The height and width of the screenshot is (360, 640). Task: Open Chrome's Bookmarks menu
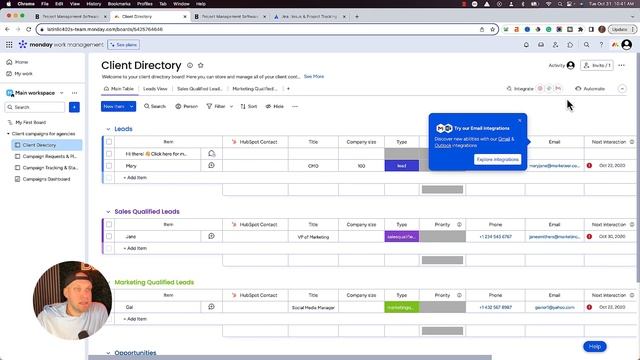(119, 4)
